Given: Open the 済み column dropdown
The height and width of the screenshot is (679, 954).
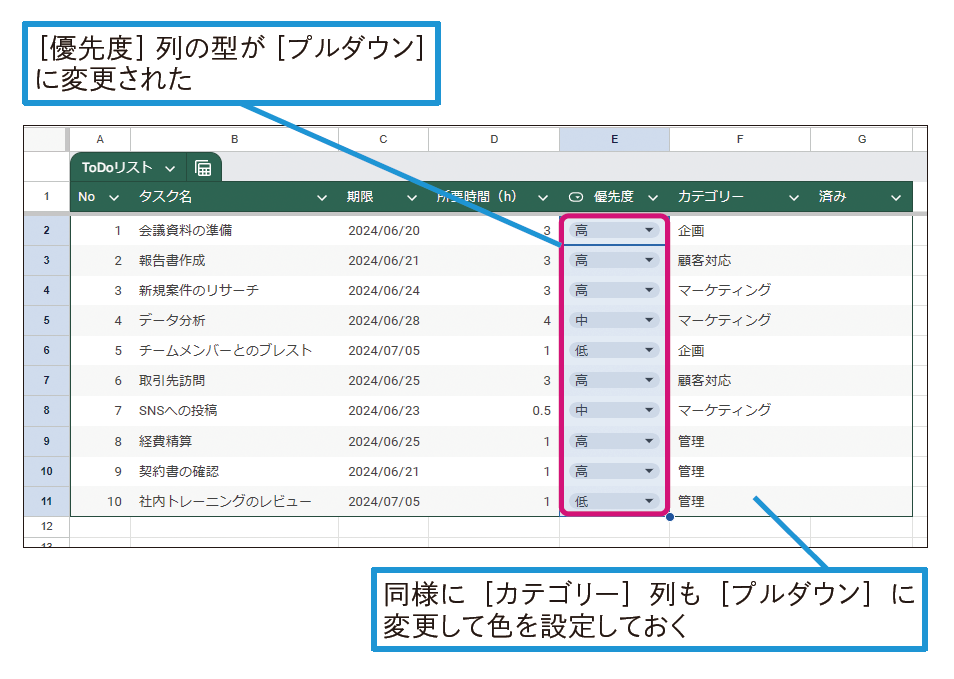Looking at the screenshot, I should (897, 197).
